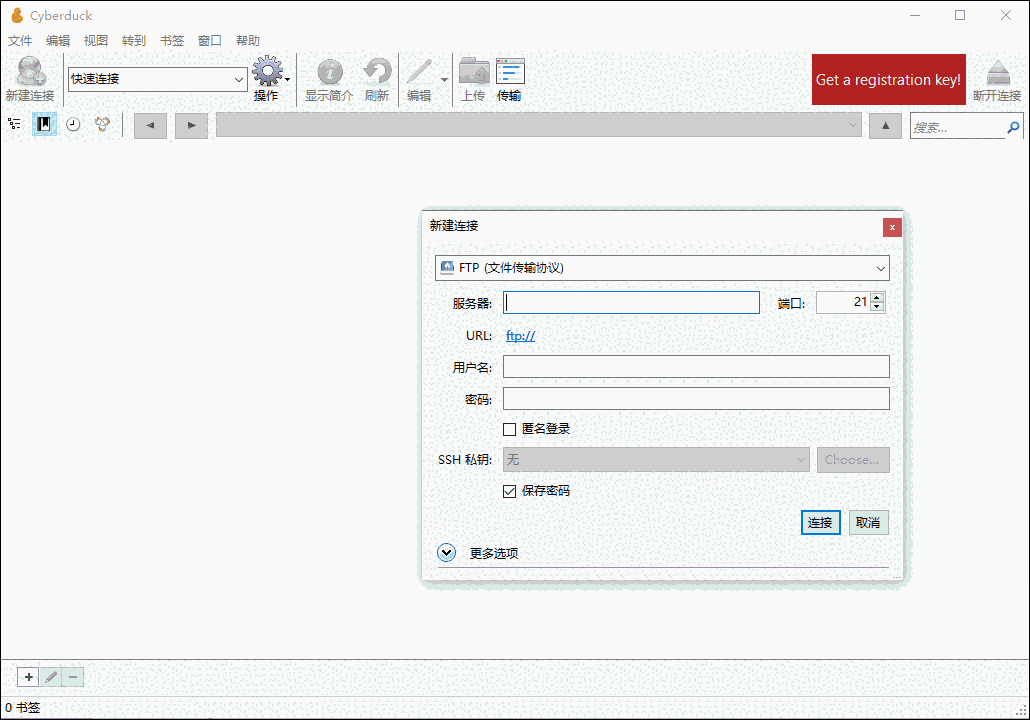Expand 更多选项 section

pos(447,553)
